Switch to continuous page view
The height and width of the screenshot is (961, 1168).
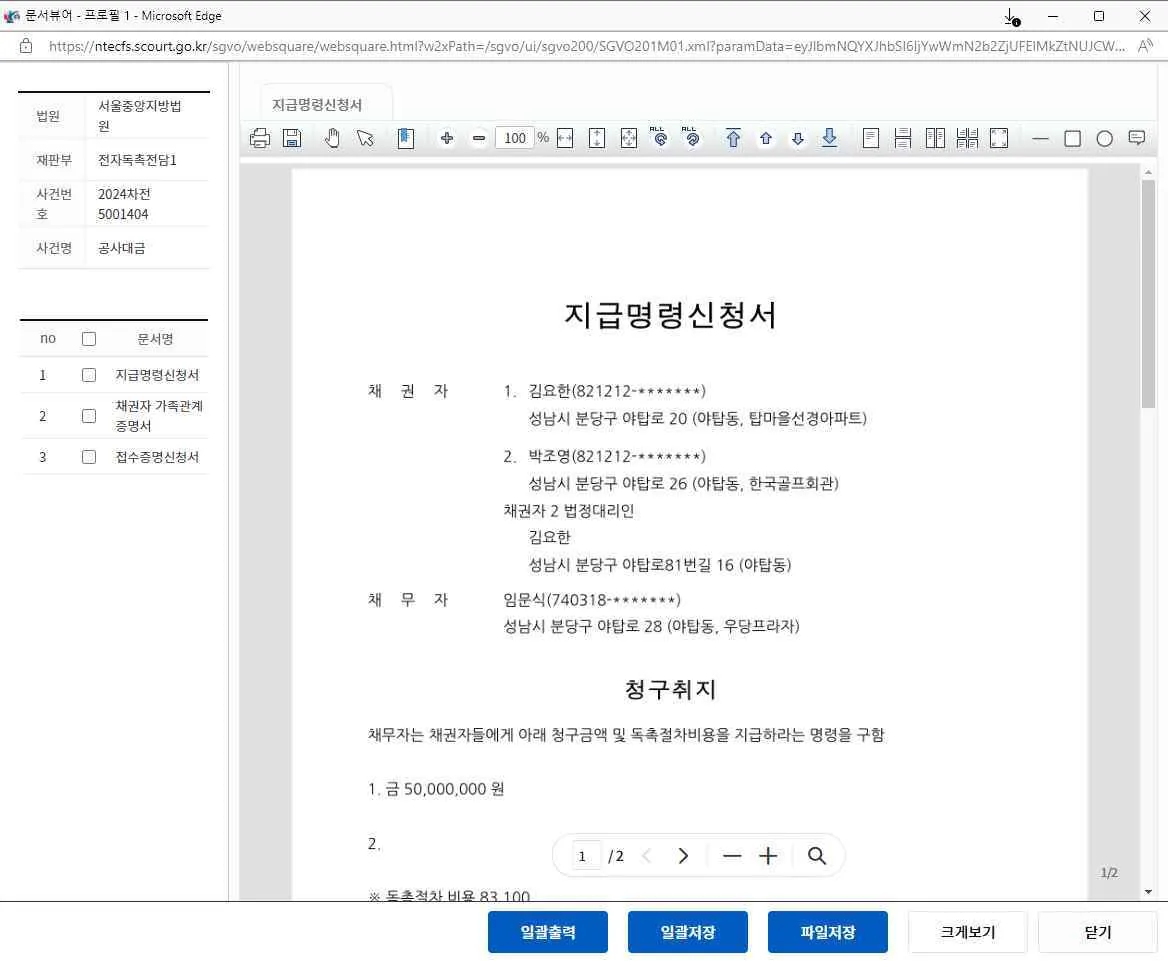tap(903, 138)
